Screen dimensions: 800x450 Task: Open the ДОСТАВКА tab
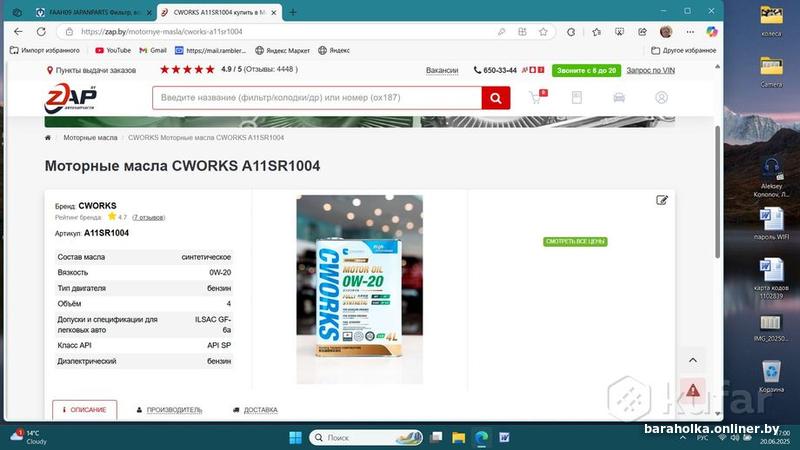click(256, 410)
